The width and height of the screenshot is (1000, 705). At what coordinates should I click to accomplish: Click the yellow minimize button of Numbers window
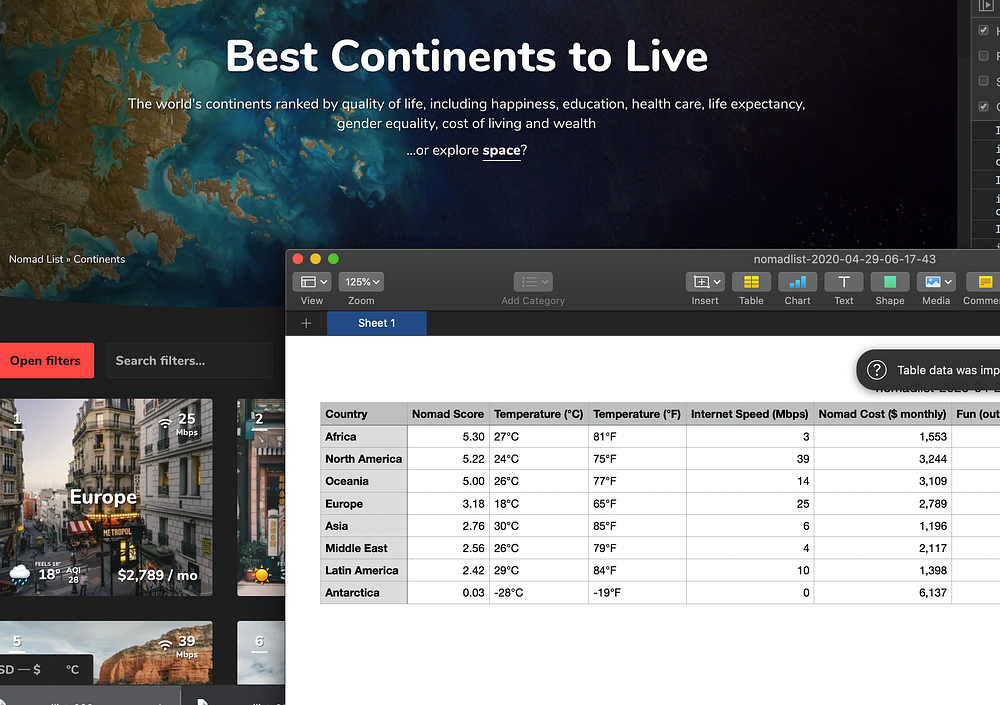pyautogui.click(x=315, y=259)
